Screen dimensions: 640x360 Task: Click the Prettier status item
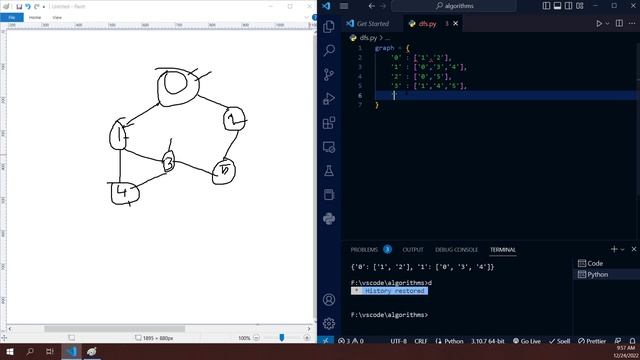pyautogui.click(x=592, y=341)
